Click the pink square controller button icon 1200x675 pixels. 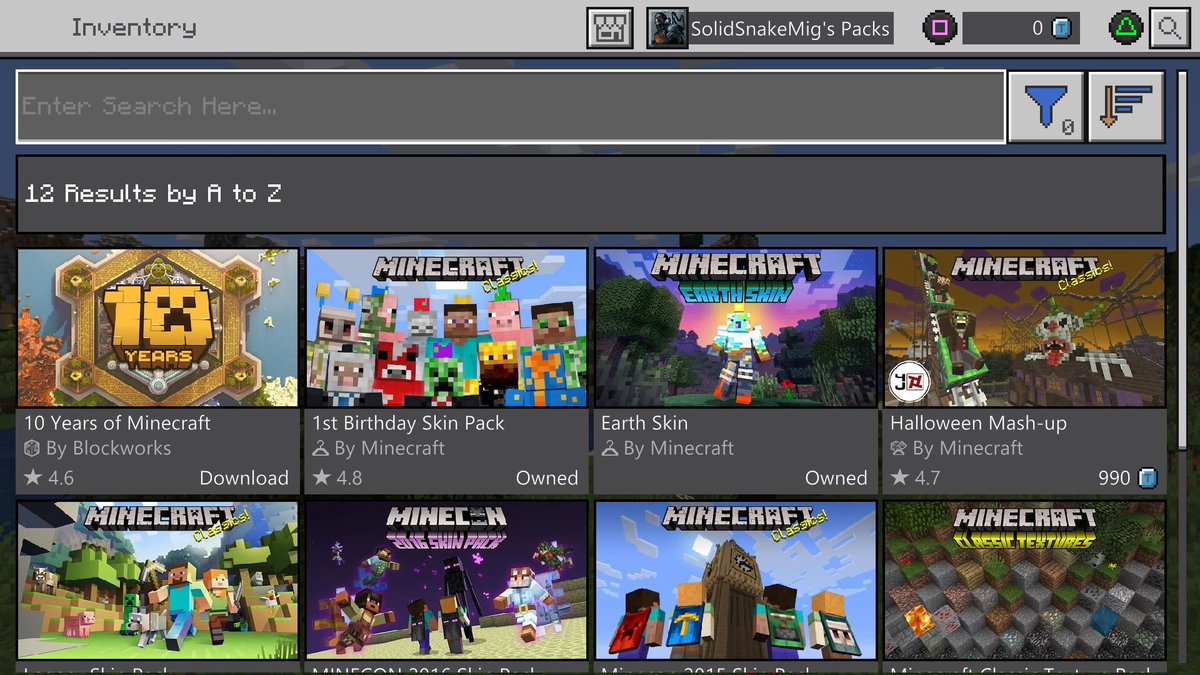pos(938,29)
